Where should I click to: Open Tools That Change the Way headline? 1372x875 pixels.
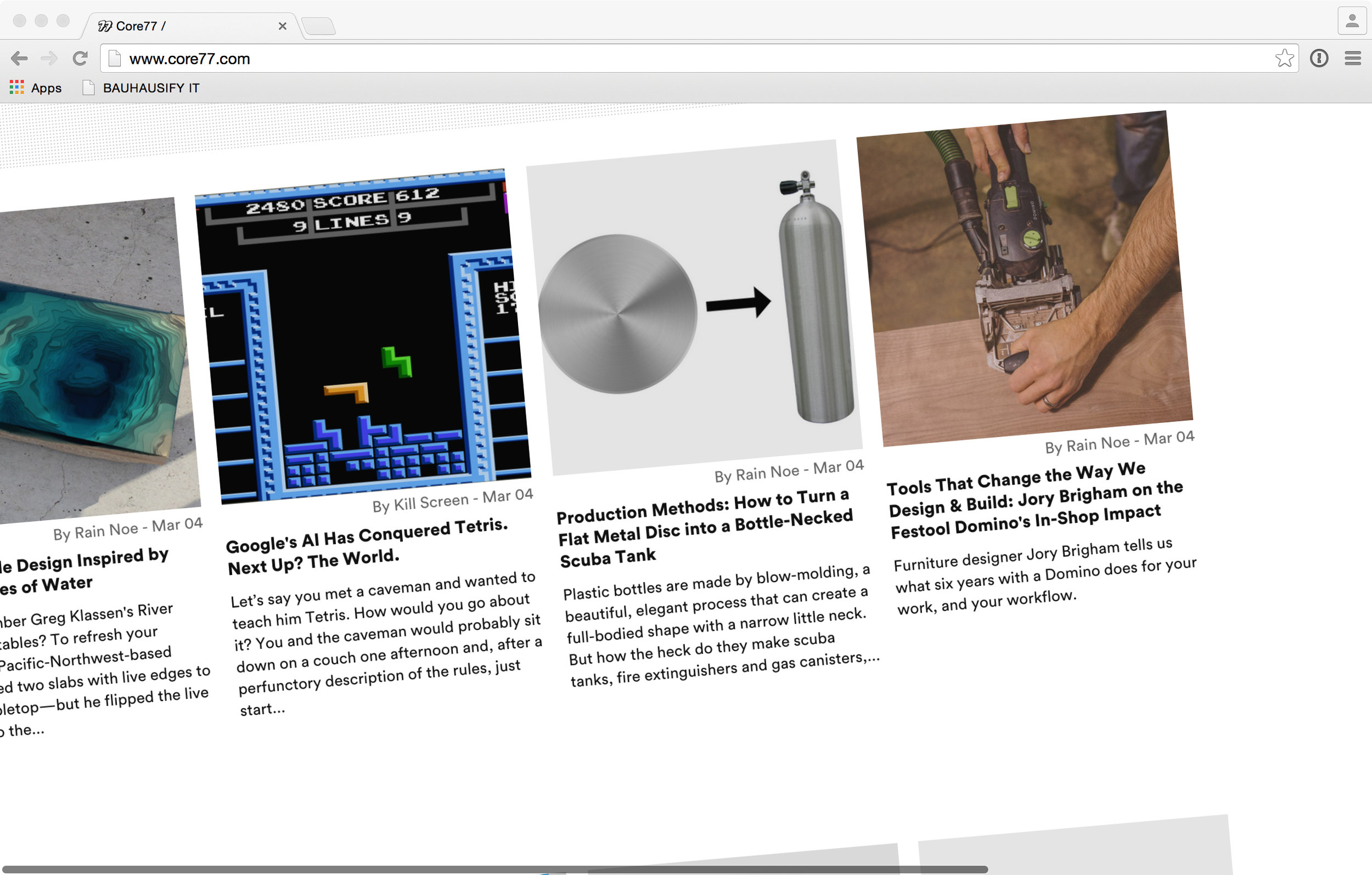[1034, 500]
